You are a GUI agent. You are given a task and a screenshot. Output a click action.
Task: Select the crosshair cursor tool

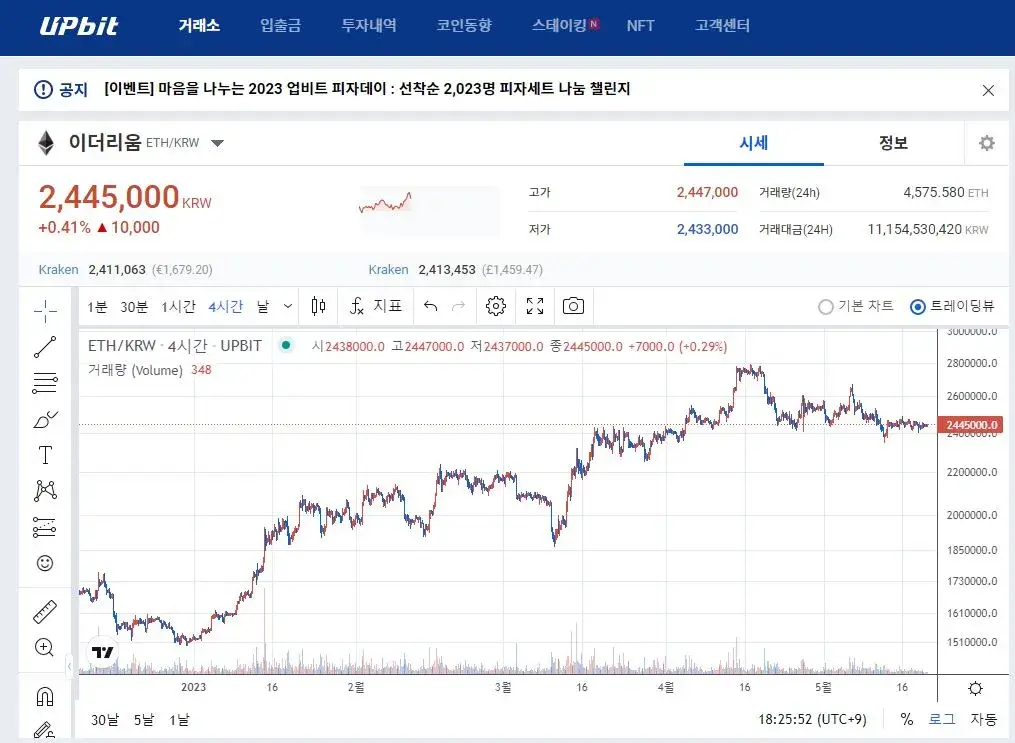pos(45,311)
